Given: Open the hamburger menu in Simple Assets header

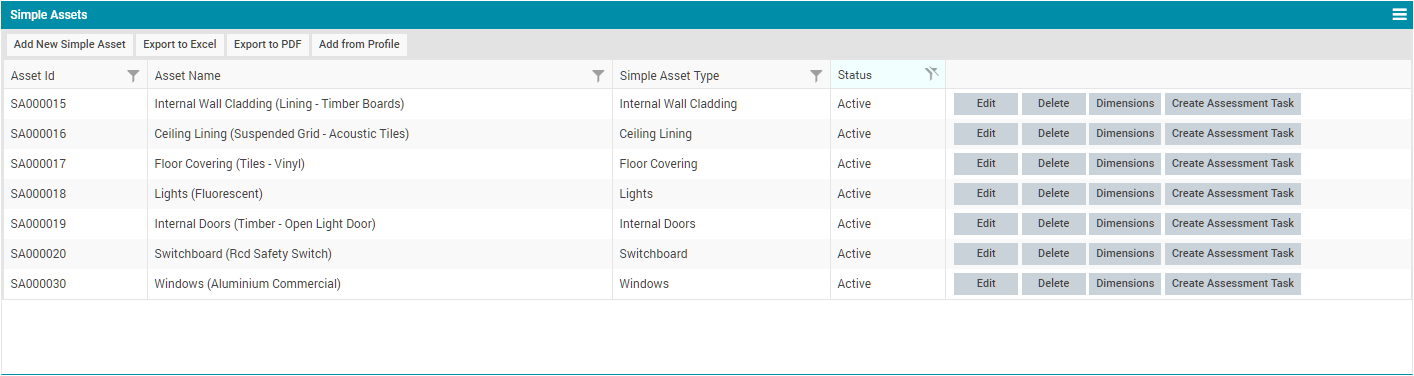Looking at the screenshot, I should tap(1400, 15).
